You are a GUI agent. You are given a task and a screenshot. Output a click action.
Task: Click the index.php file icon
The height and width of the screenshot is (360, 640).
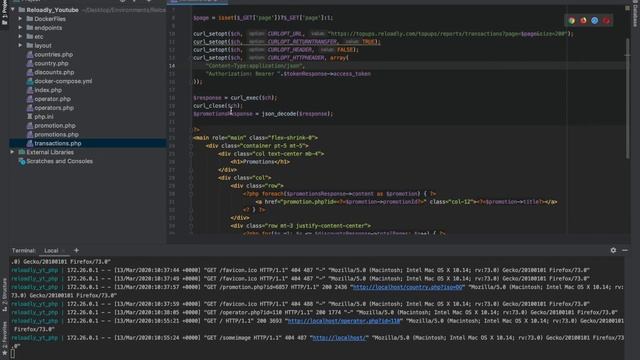30,90
